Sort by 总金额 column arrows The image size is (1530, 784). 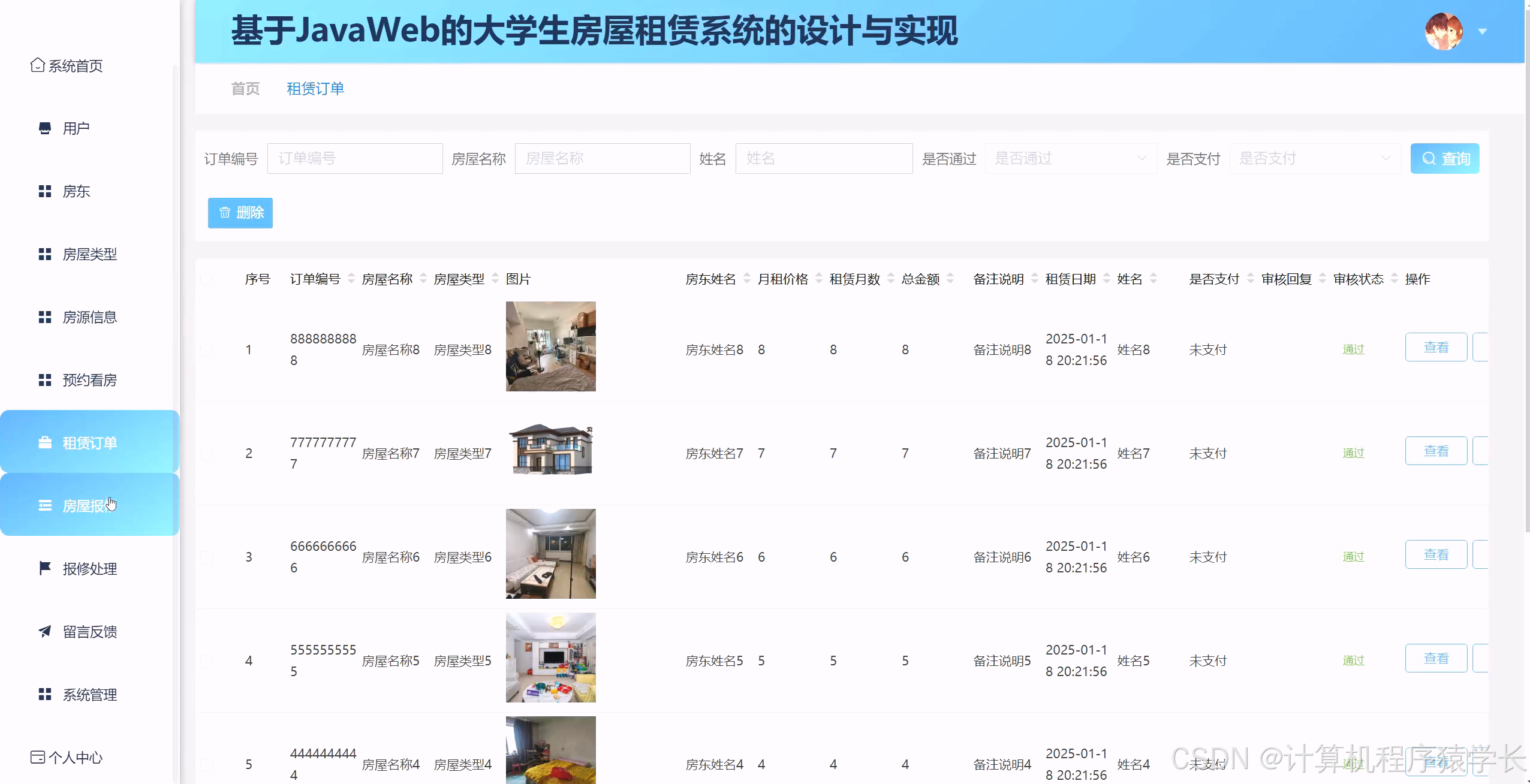(950, 279)
